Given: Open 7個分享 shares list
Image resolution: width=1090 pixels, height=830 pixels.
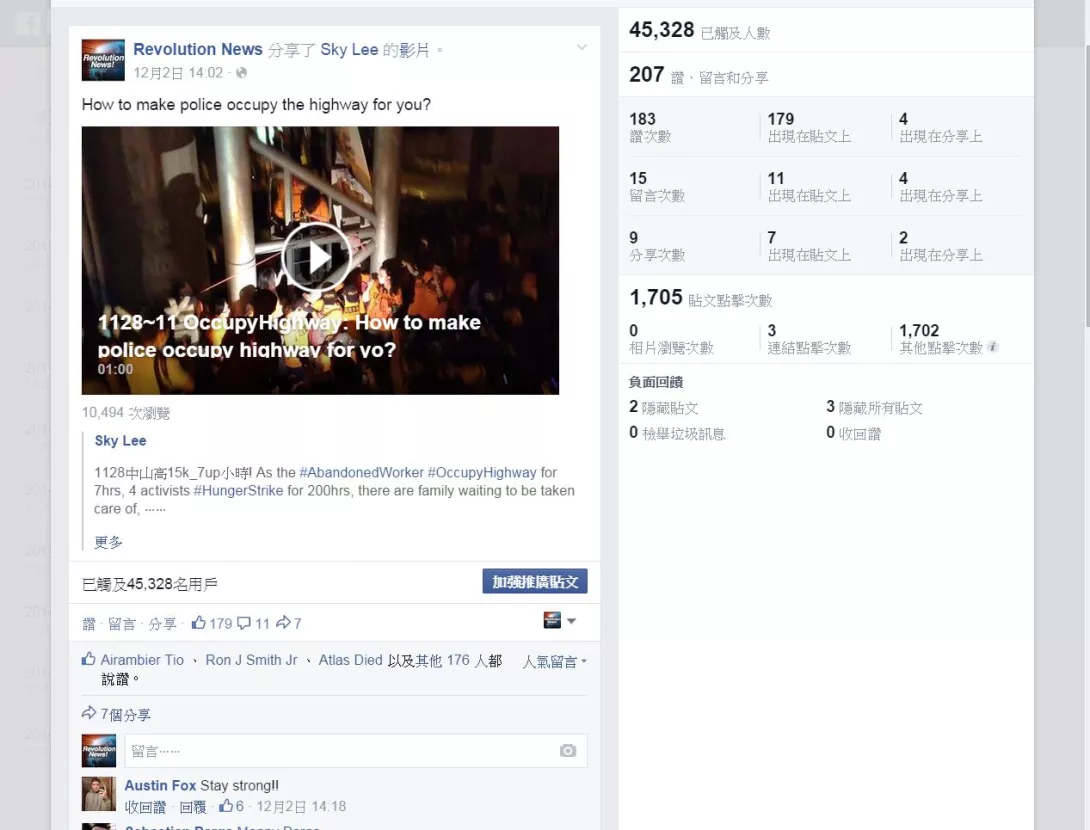Looking at the screenshot, I should click(125, 715).
